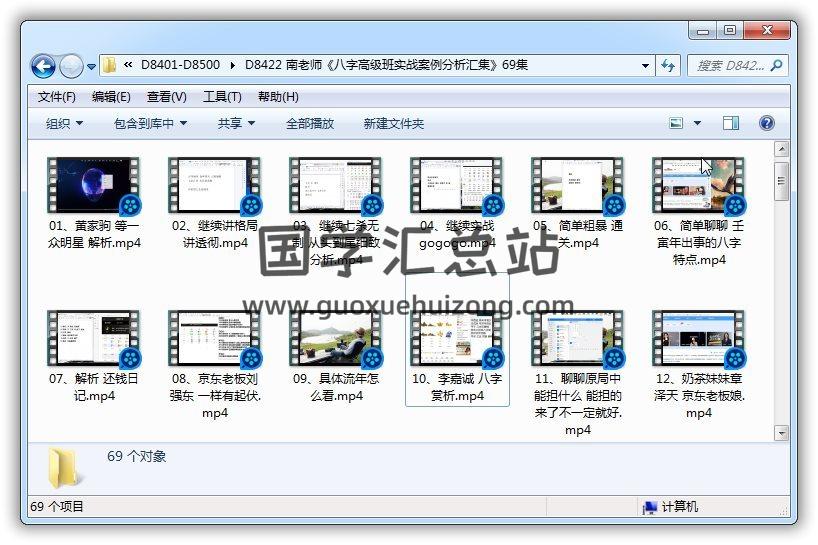
Task: Open the 文件(F) menu
Action: pyautogui.click(x=56, y=97)
